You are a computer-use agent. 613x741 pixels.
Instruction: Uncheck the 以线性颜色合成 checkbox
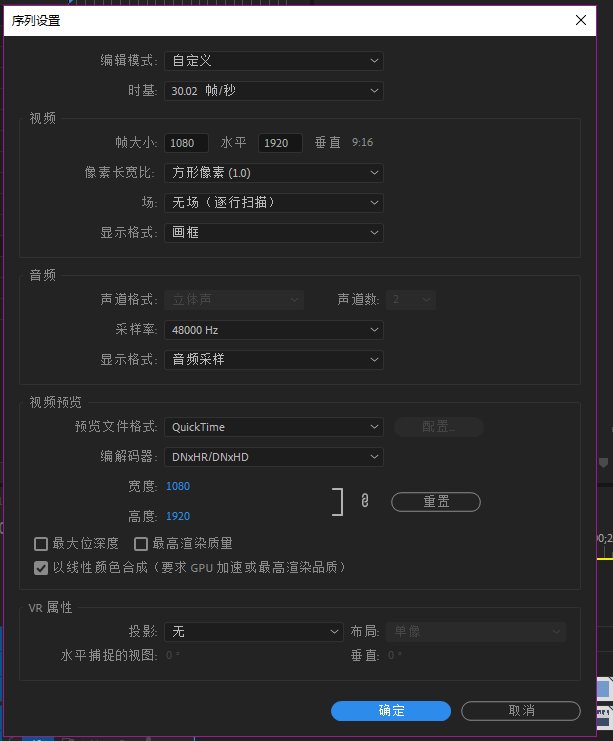click(x=41, y=568)
